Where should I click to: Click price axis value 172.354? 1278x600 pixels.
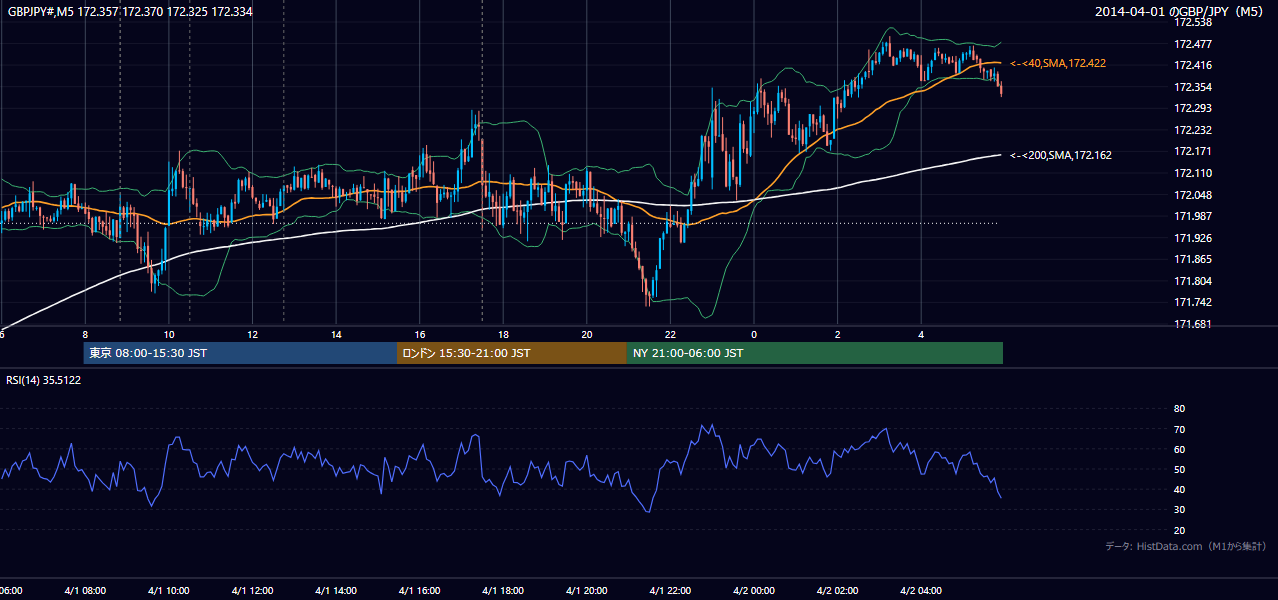pyautogui.click(x=1193, y=87)
